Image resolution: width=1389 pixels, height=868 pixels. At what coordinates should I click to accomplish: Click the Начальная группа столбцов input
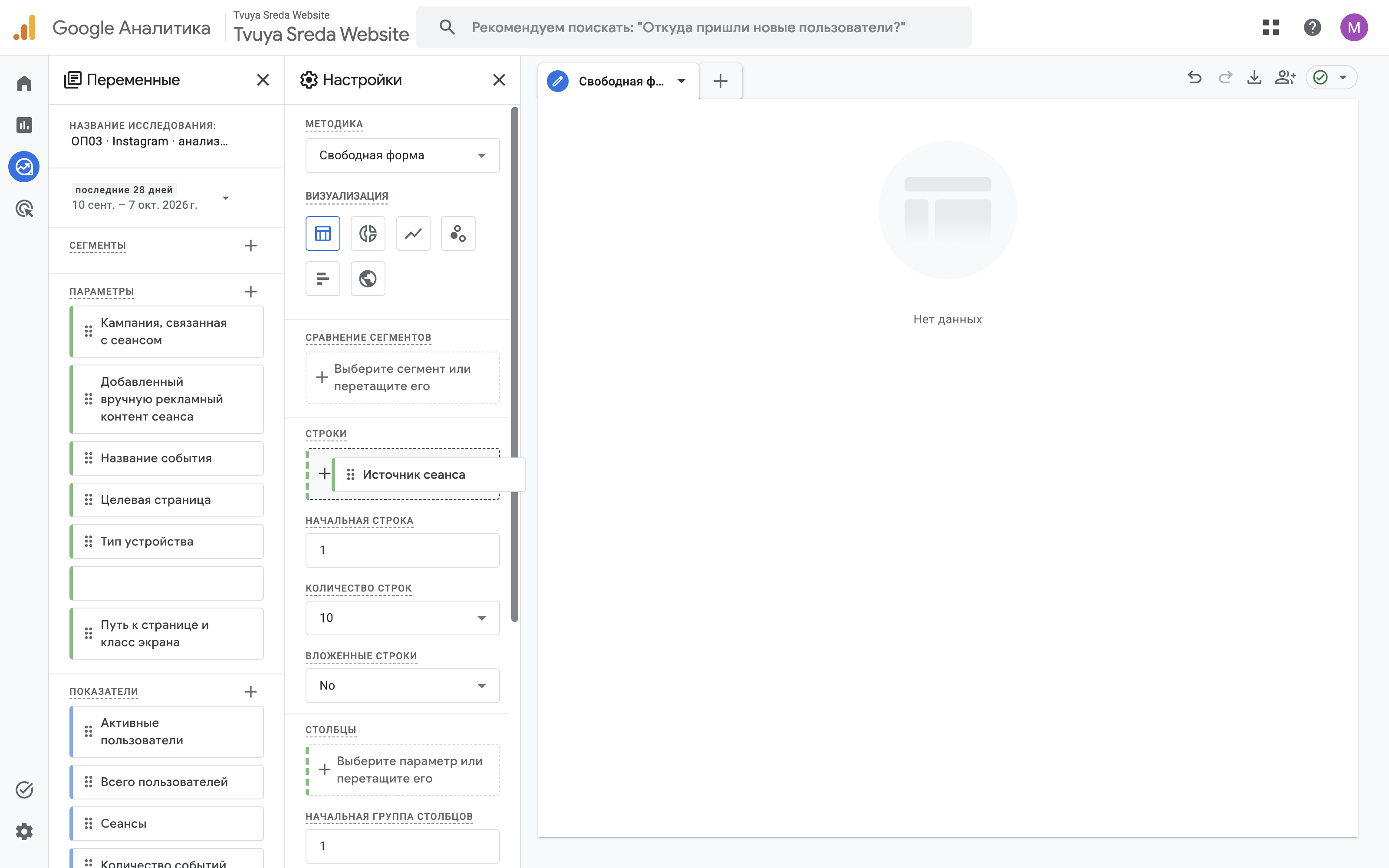pyautogui.click(x=402, y=845)
